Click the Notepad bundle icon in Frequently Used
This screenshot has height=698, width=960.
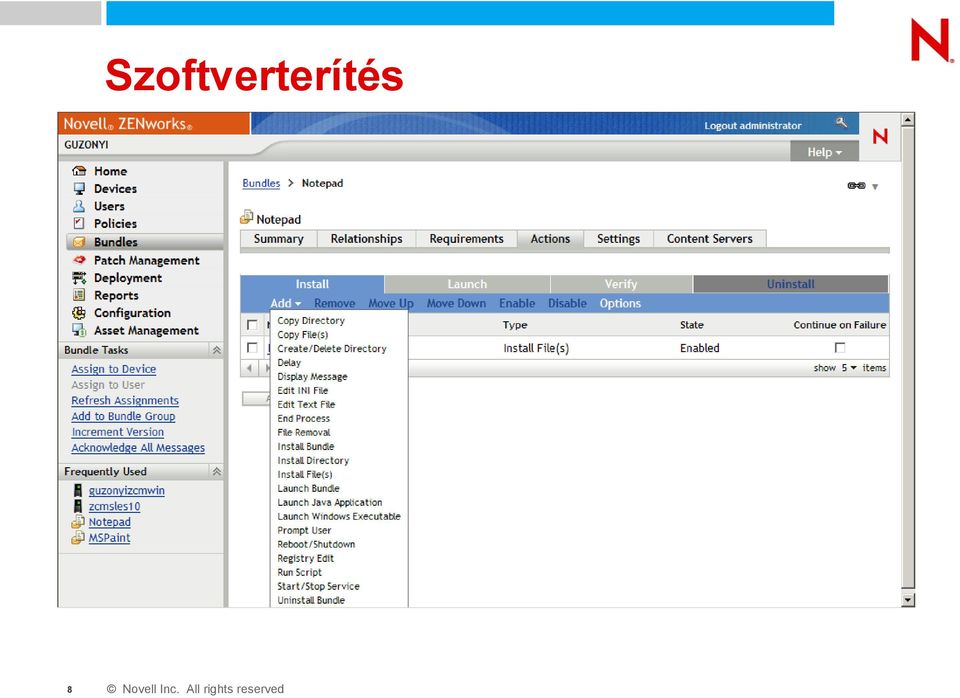coord(78,522)
